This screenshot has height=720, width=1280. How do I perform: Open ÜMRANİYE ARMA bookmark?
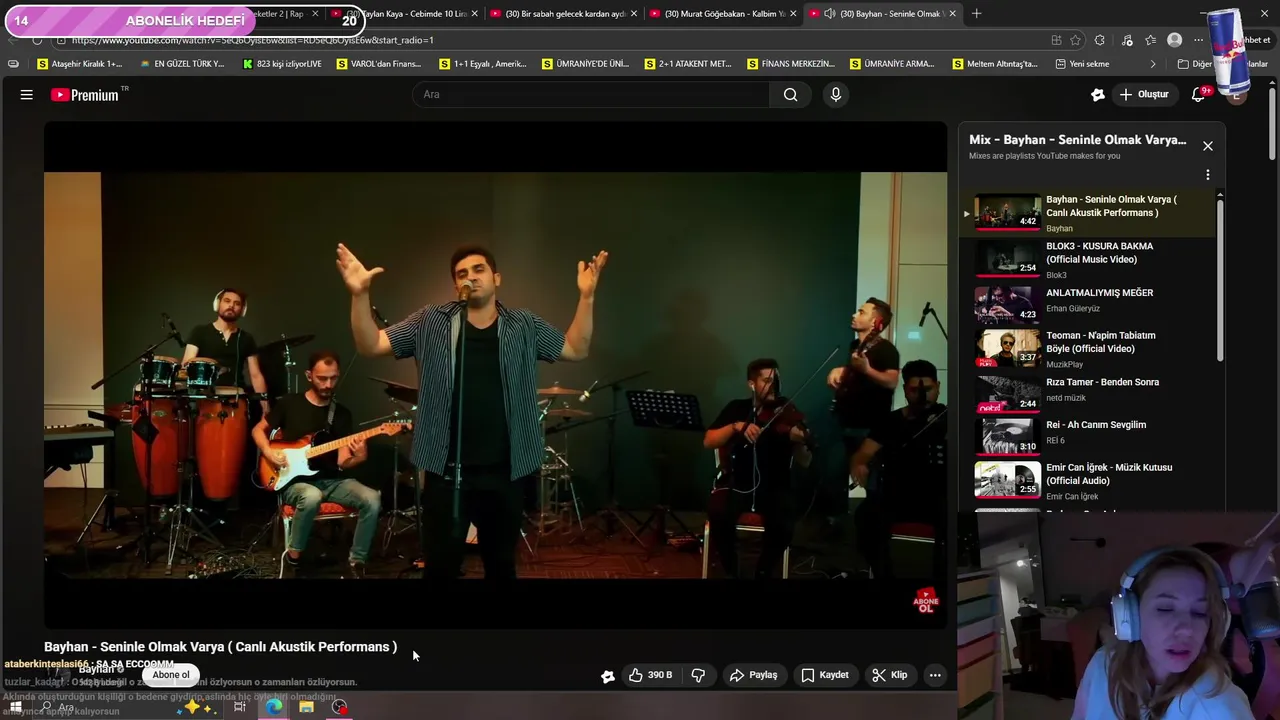click(893, 64)
